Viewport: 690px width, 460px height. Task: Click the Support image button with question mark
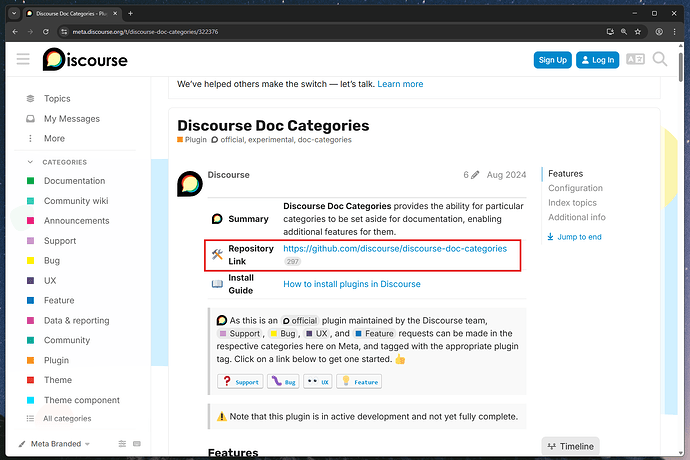click(240, 381)
